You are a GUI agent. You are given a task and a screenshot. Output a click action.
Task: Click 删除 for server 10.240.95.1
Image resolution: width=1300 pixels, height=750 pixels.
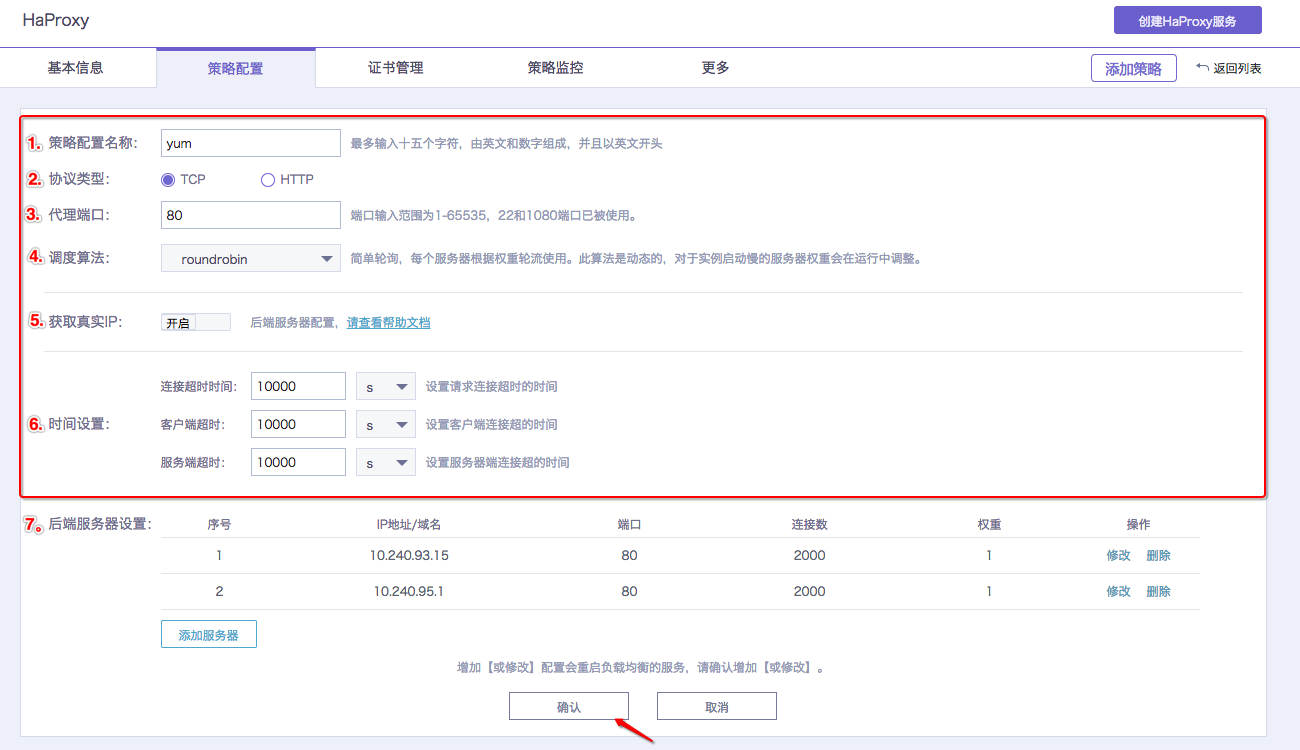coord(1158,592)
